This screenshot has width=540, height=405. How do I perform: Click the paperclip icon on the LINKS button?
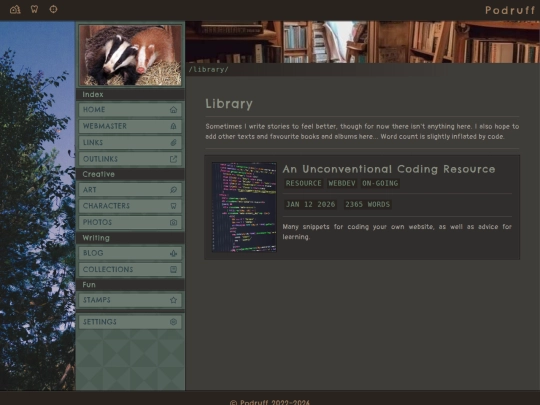point(173,143)
